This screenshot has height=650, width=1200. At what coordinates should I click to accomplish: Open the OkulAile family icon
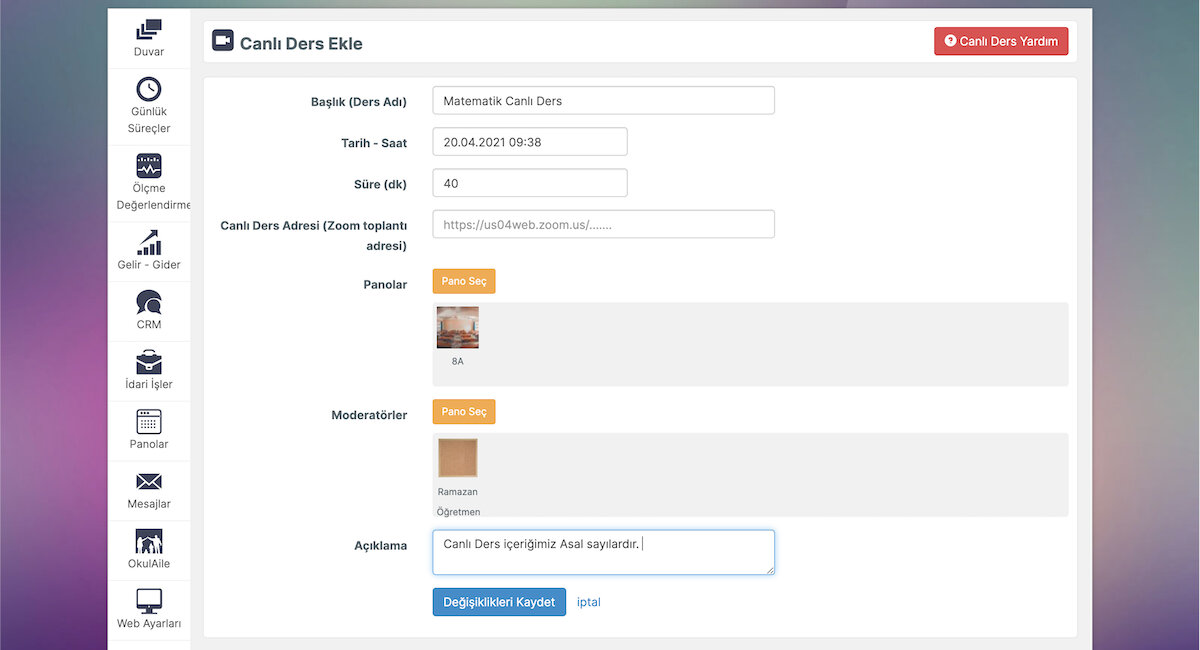149,541
